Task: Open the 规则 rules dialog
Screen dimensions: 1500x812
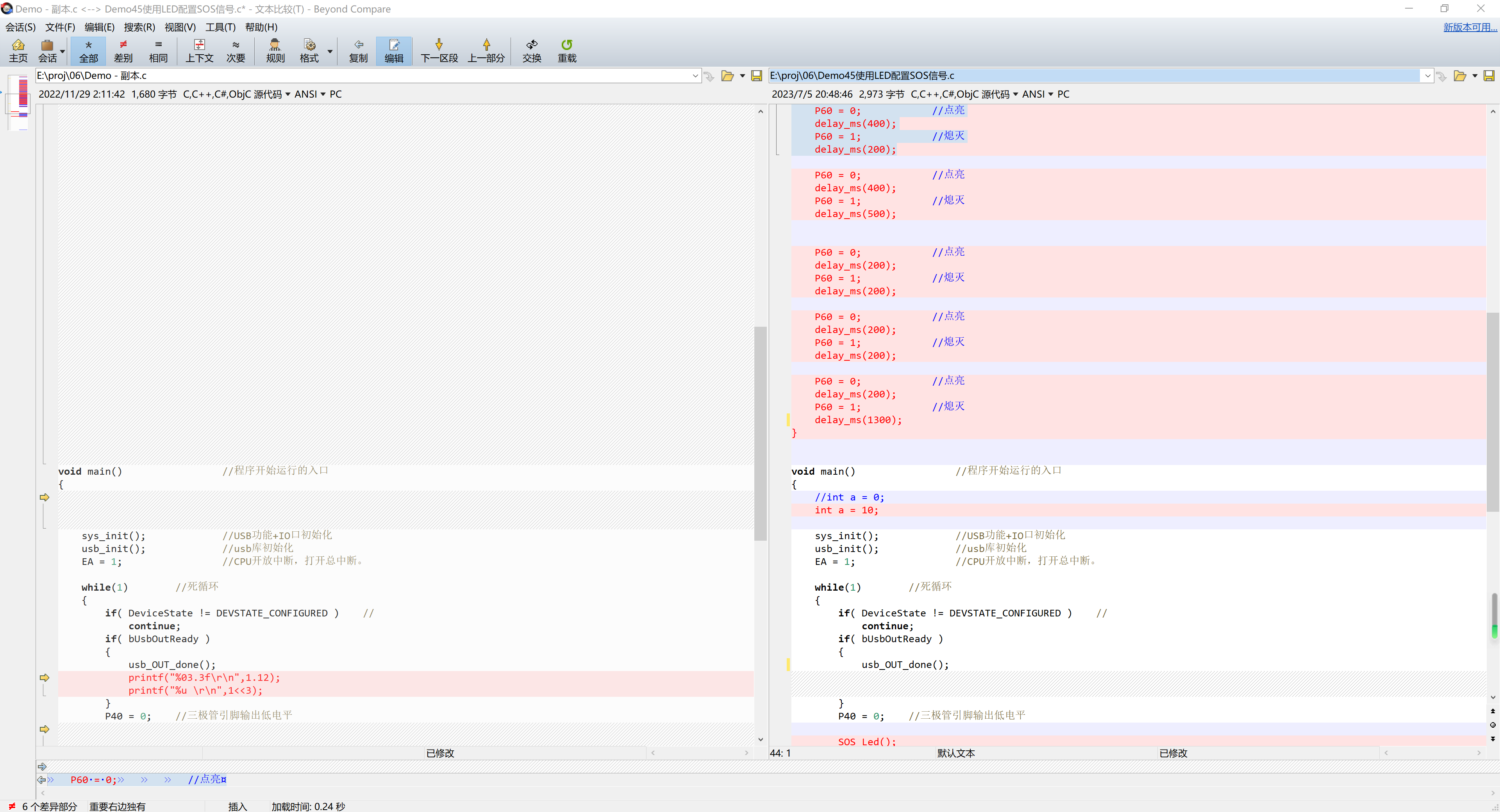Action: pos(275,51)
